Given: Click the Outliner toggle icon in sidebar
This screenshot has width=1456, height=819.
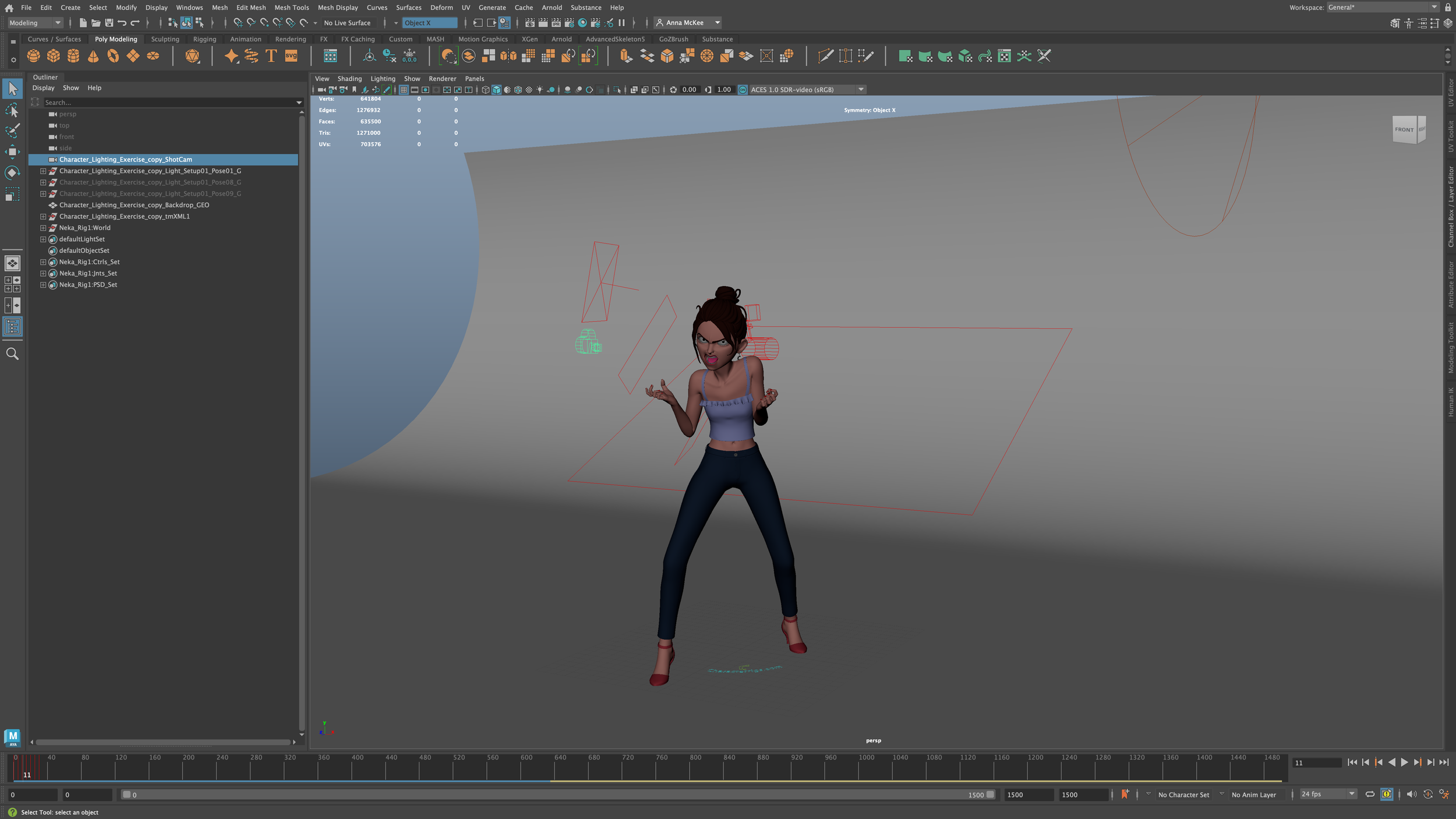Looking at the screenshot, I should pyautogui.click(x=12, y=327).
